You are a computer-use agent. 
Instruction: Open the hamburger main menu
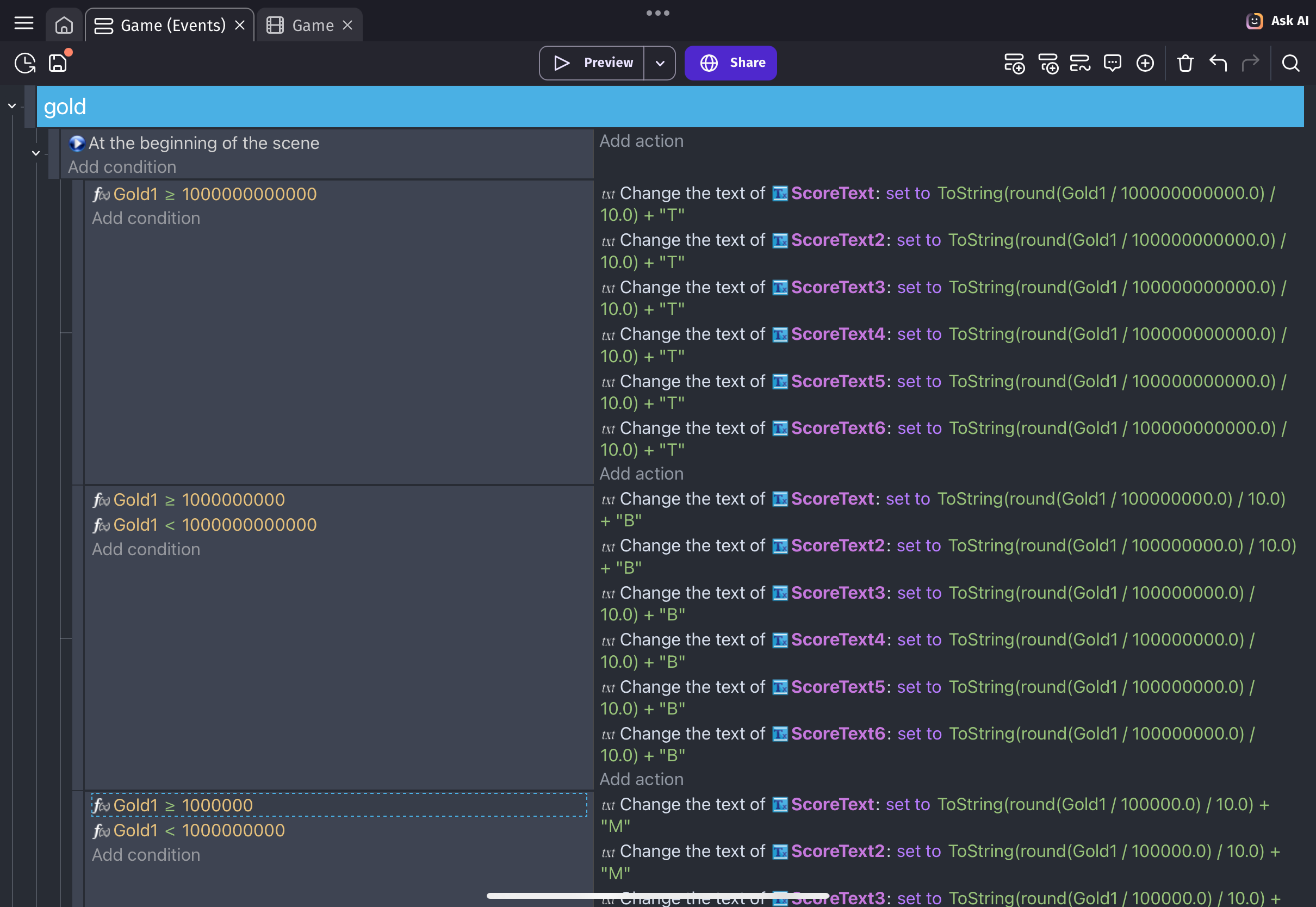[24, 23]
